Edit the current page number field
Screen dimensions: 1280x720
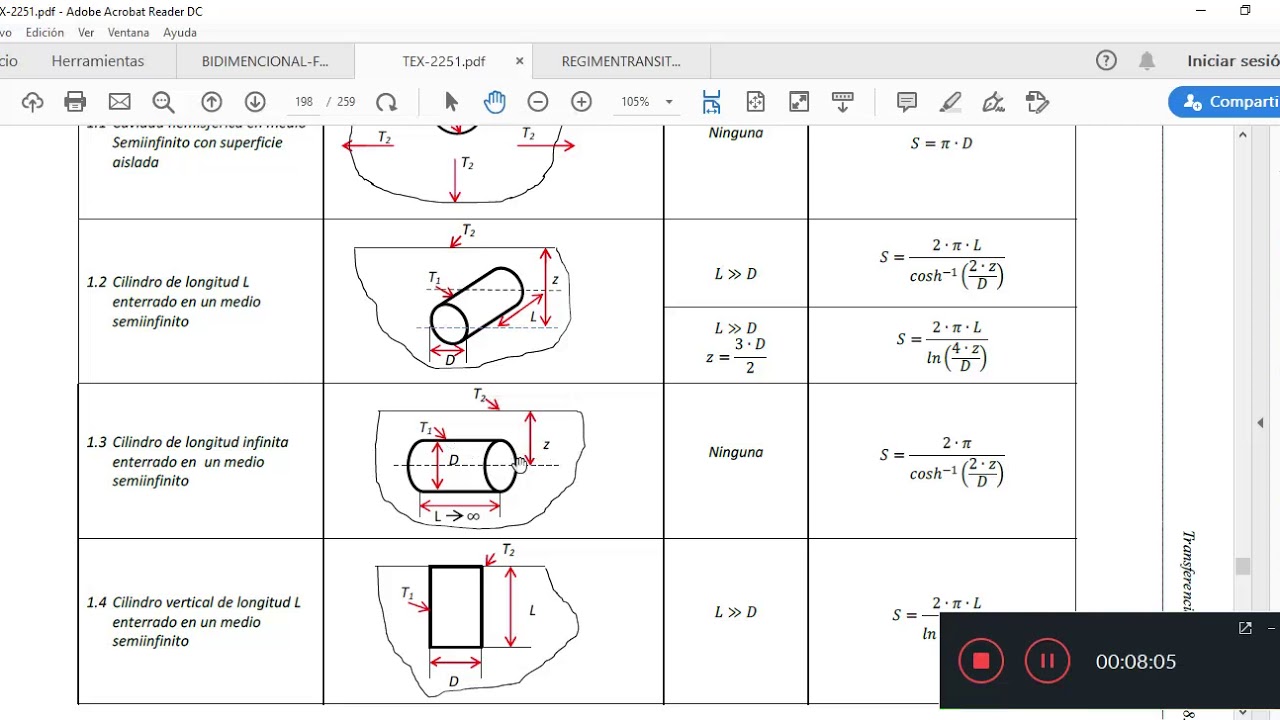(304, 102)
